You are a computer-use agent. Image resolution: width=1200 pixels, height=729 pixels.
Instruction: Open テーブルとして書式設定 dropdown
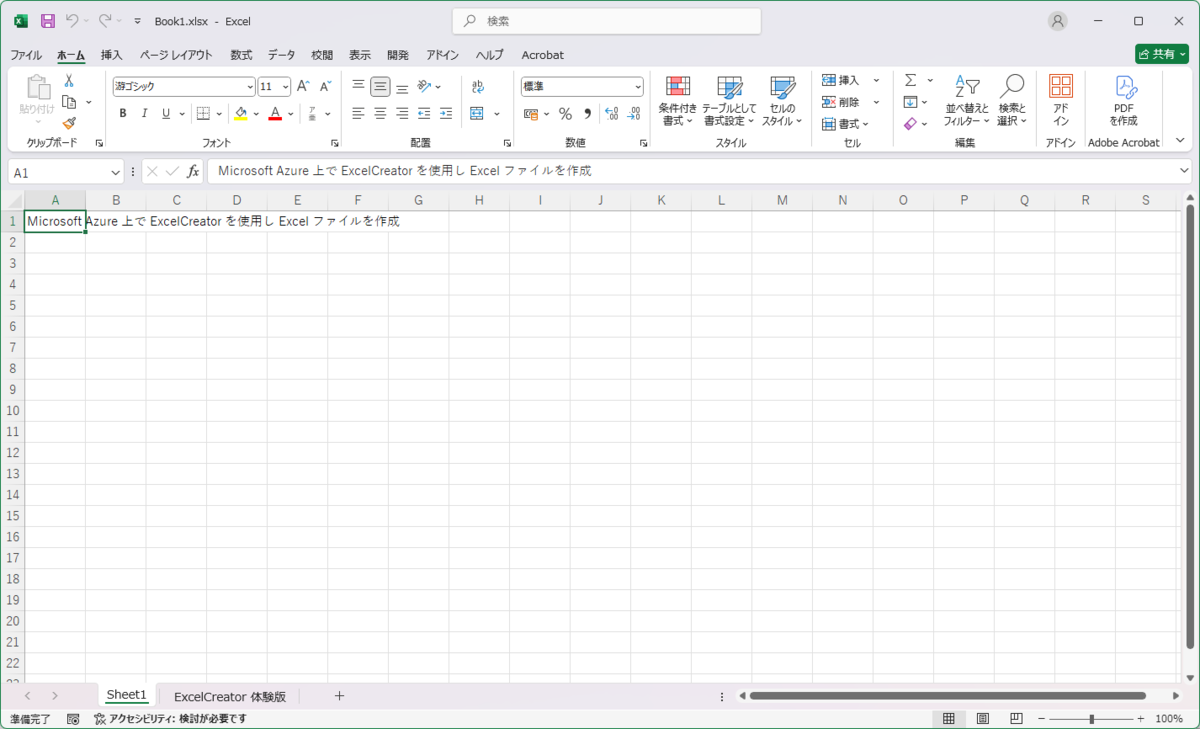[729, 100]
